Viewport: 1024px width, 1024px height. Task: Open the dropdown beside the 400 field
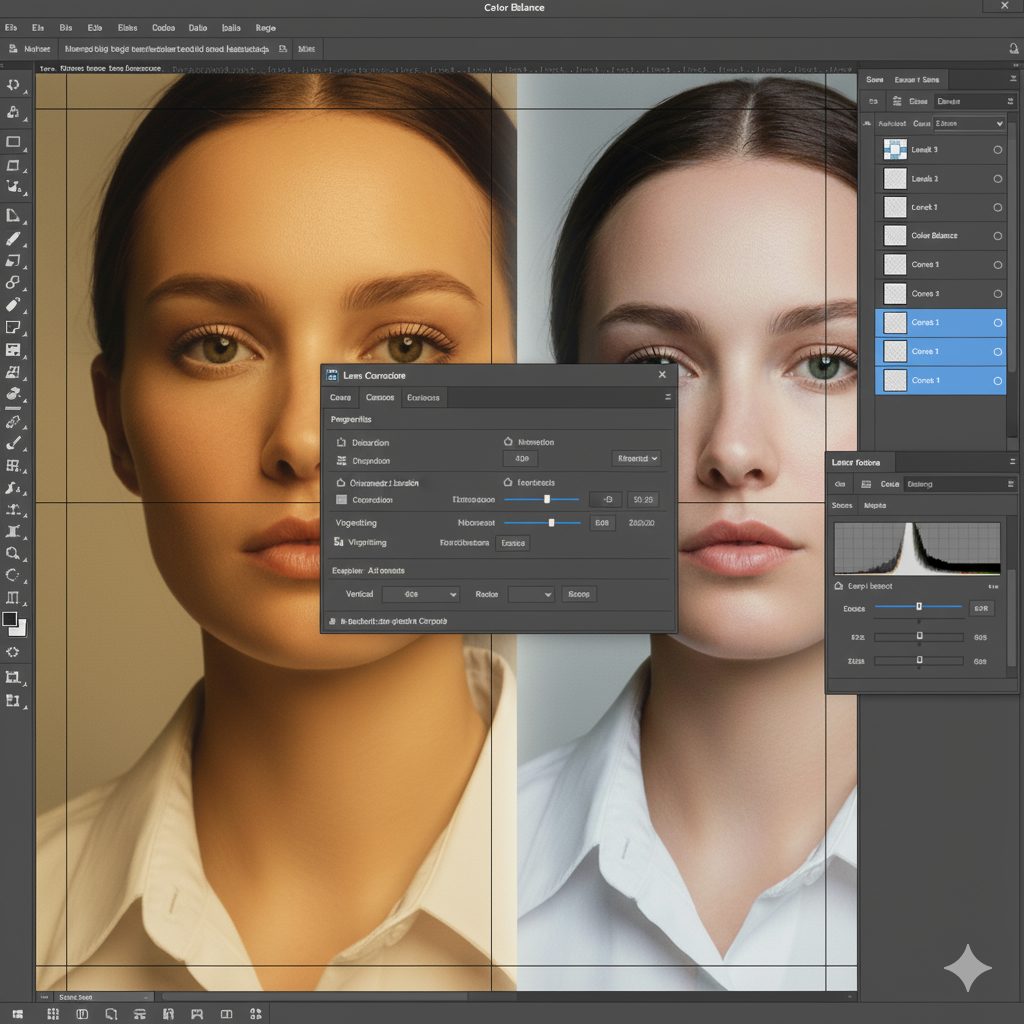[x=637, y=458]
